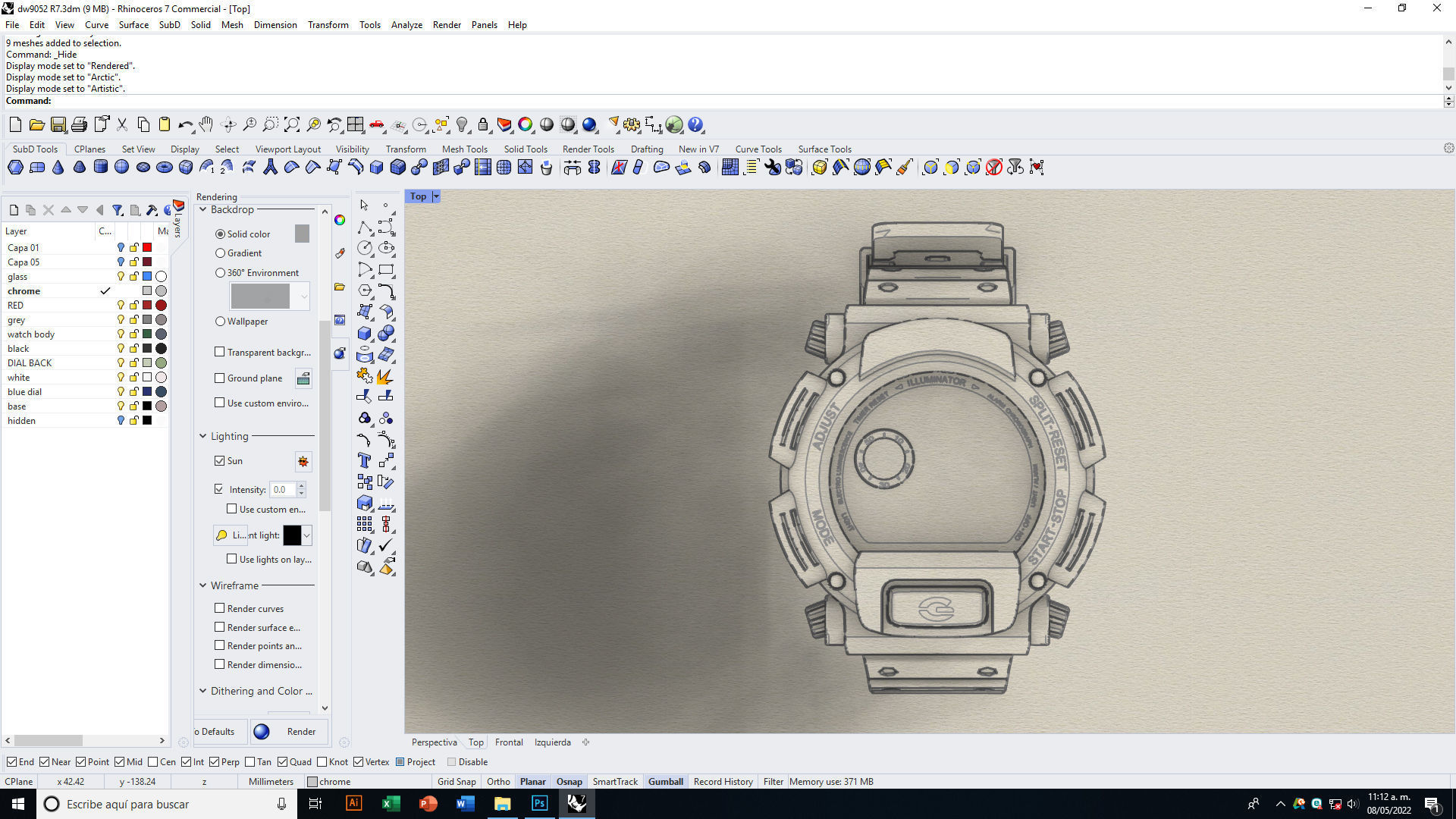Image resolution: width=1456 pixels, height=819 pixels.
Task: Select the Pan hand tool
Action: pos(206,124)
